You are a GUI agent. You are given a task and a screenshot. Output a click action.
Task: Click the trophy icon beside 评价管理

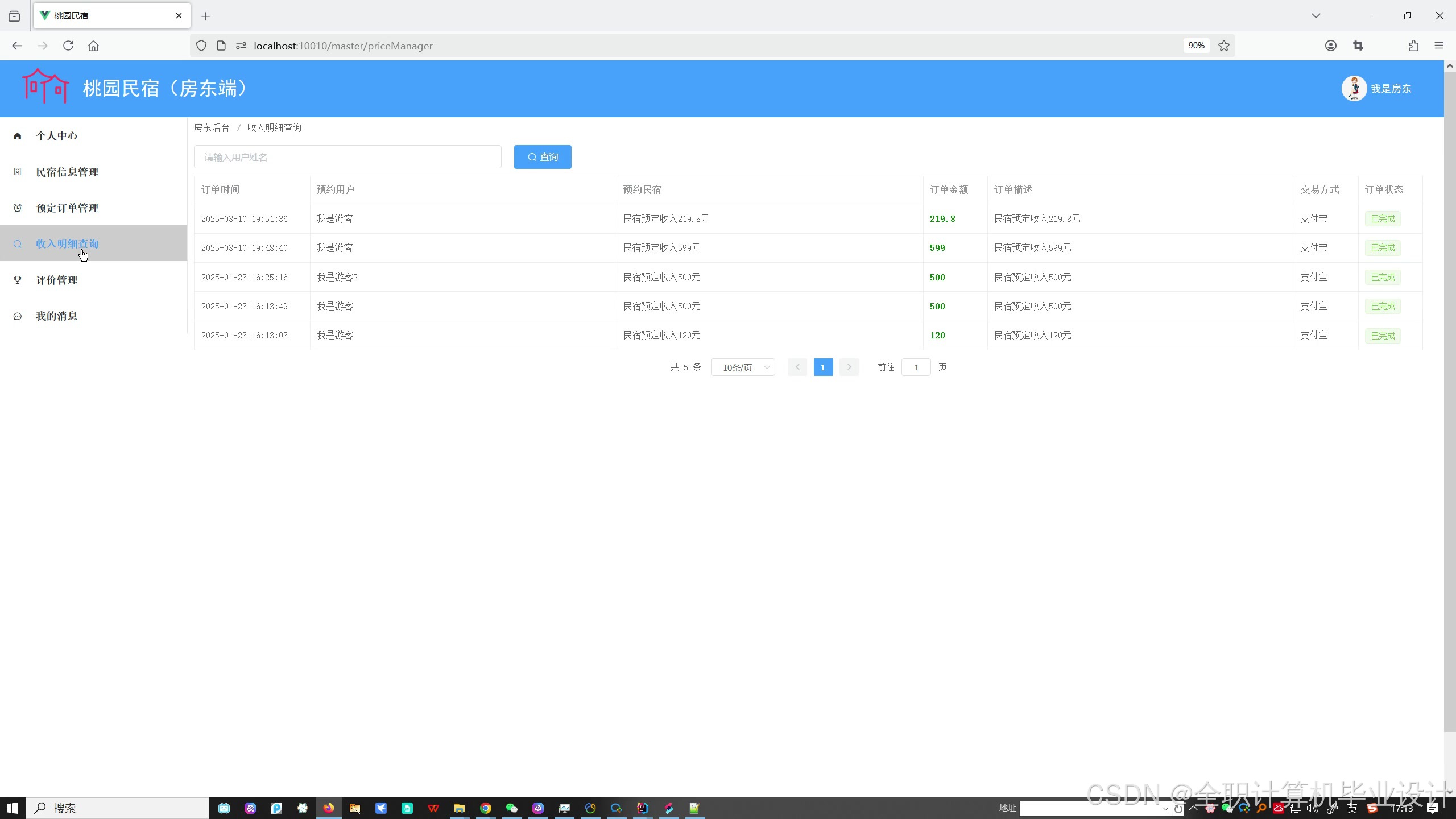[x=18, y=280]
